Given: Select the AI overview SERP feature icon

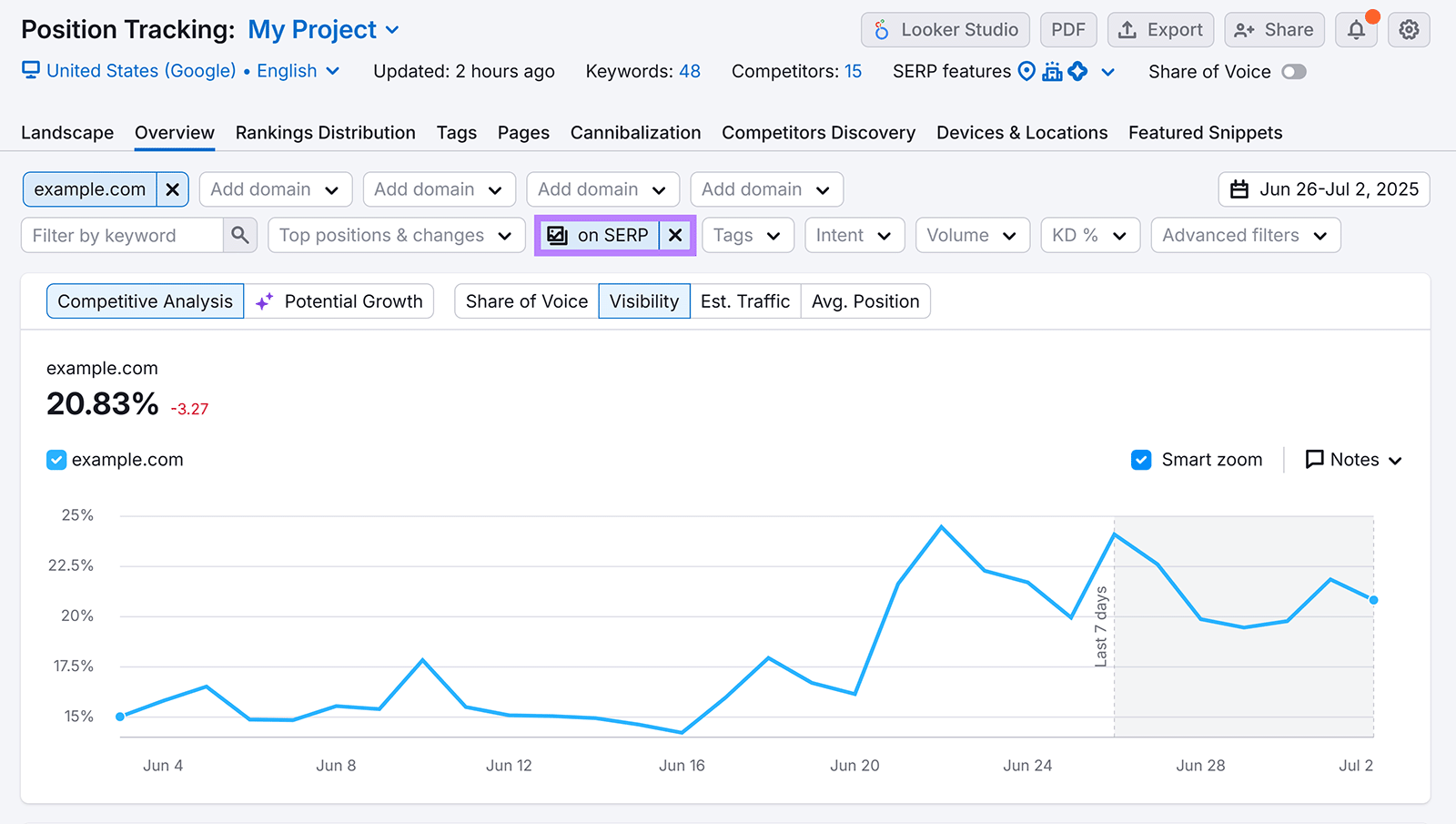Looking at the screenshot, I should 1077,71.
